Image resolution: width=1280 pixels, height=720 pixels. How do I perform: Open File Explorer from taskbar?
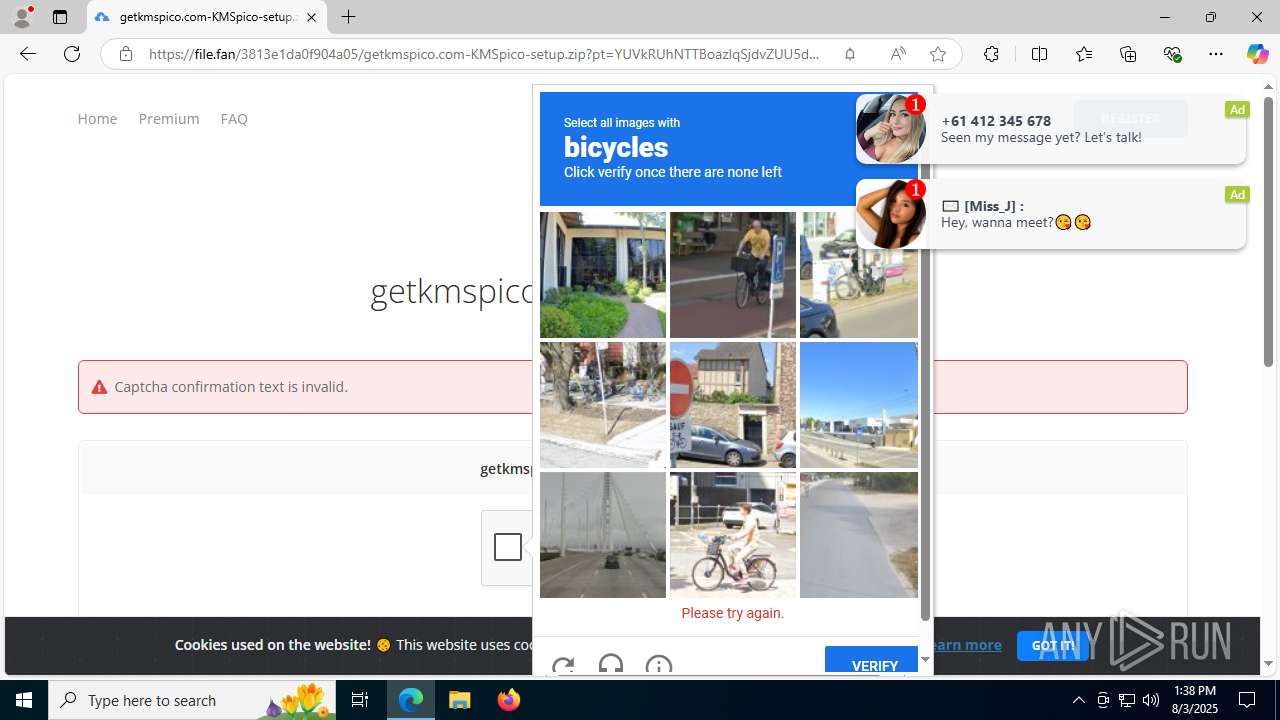pos(460,700)
